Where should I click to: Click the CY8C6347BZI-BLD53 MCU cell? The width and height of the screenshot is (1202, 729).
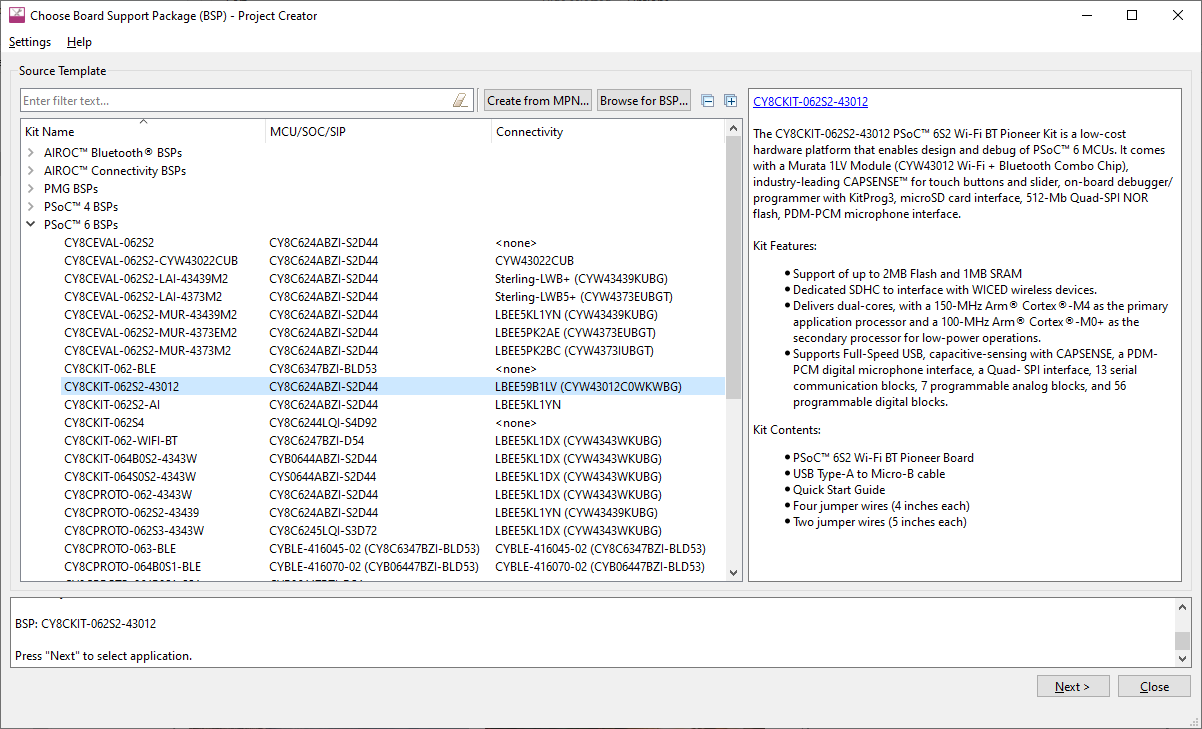(323, 369)
